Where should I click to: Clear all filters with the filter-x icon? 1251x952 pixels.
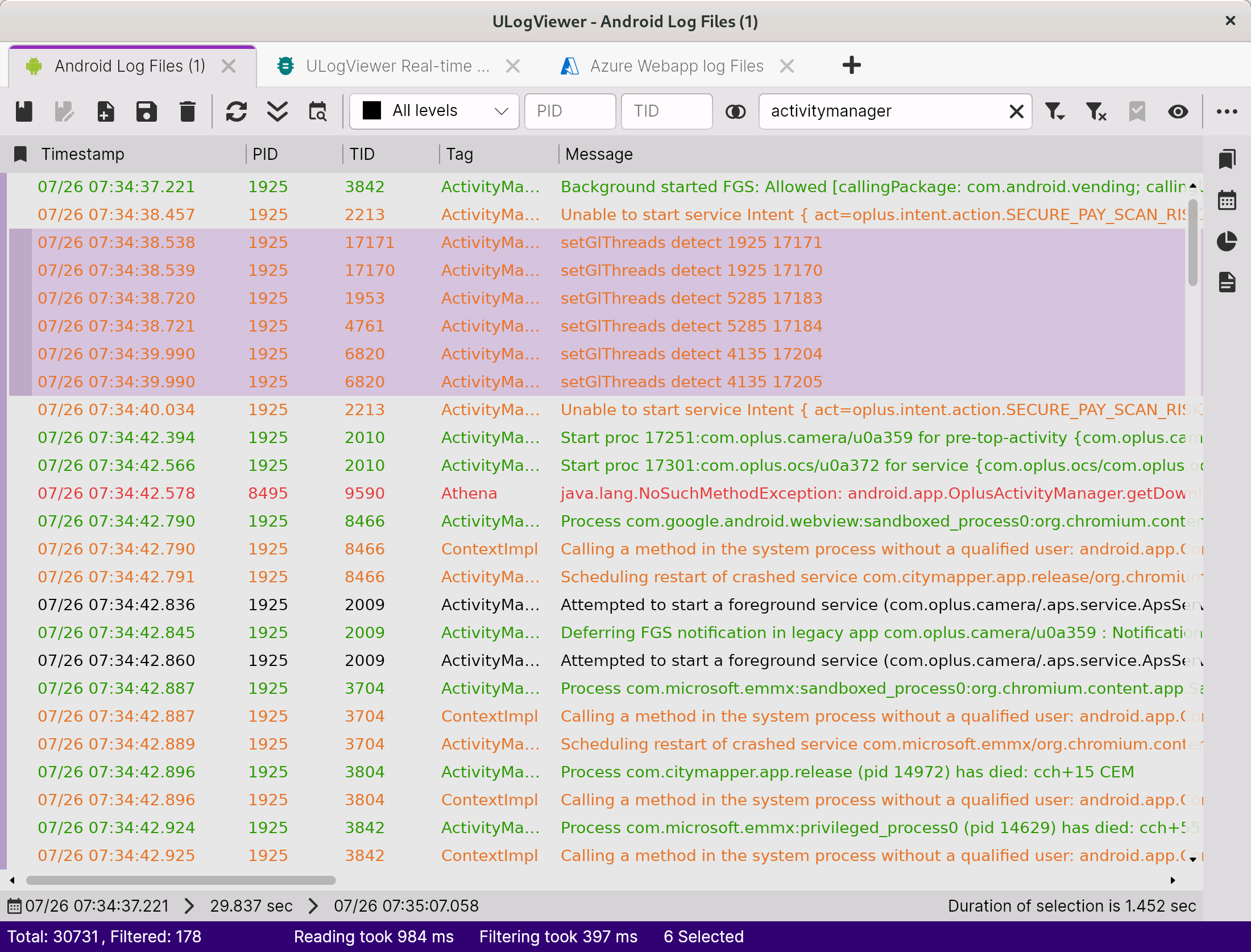(1096, 111)
